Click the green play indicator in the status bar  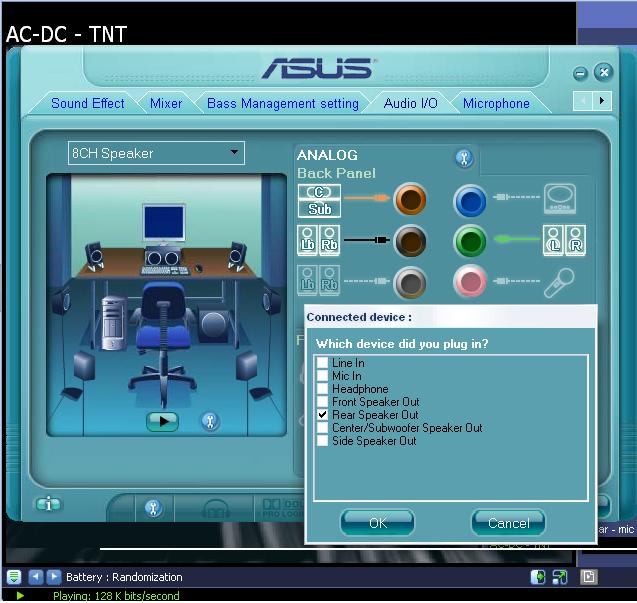tap(20, 596)
